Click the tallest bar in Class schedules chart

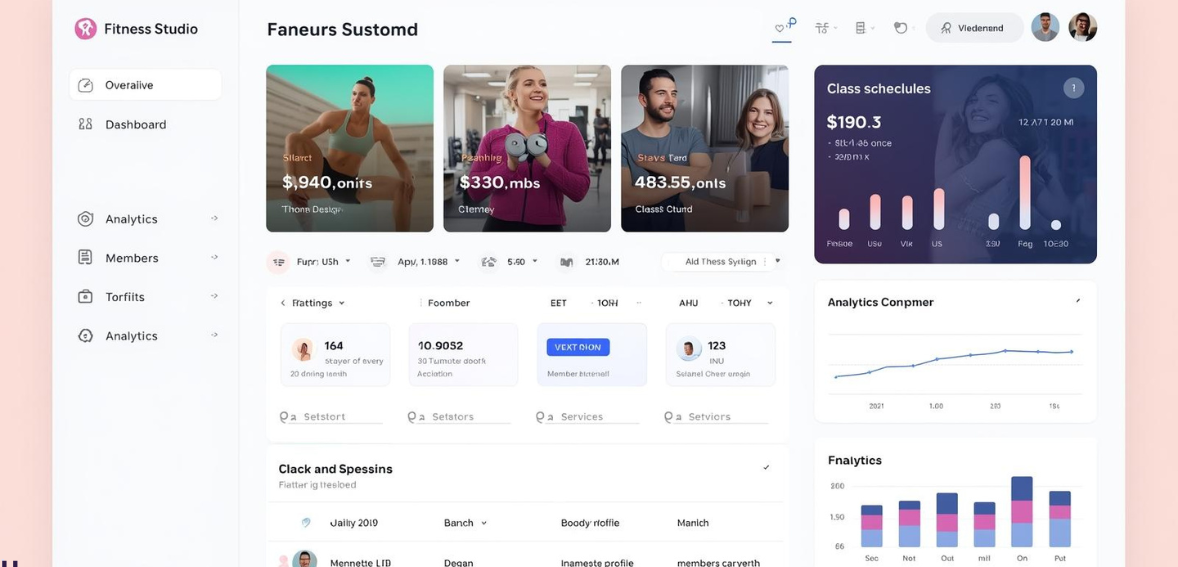tap(1025, 192)
